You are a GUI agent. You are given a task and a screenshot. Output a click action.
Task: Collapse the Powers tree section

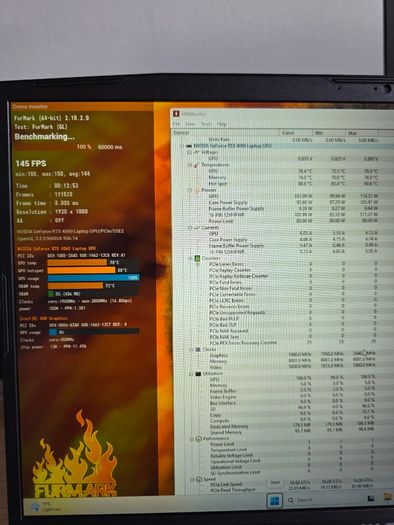point(190,190)
